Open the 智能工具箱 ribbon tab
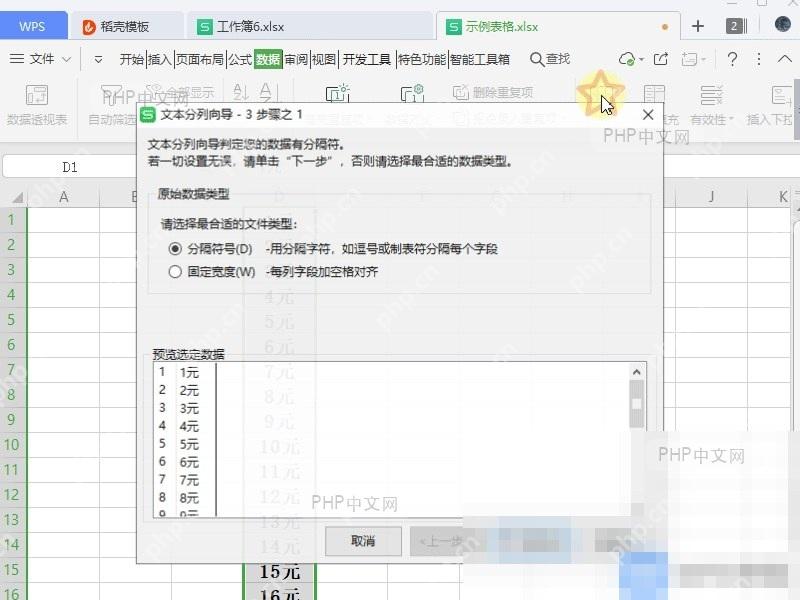This screenshot has height=600, width=800. click(480, 59)
